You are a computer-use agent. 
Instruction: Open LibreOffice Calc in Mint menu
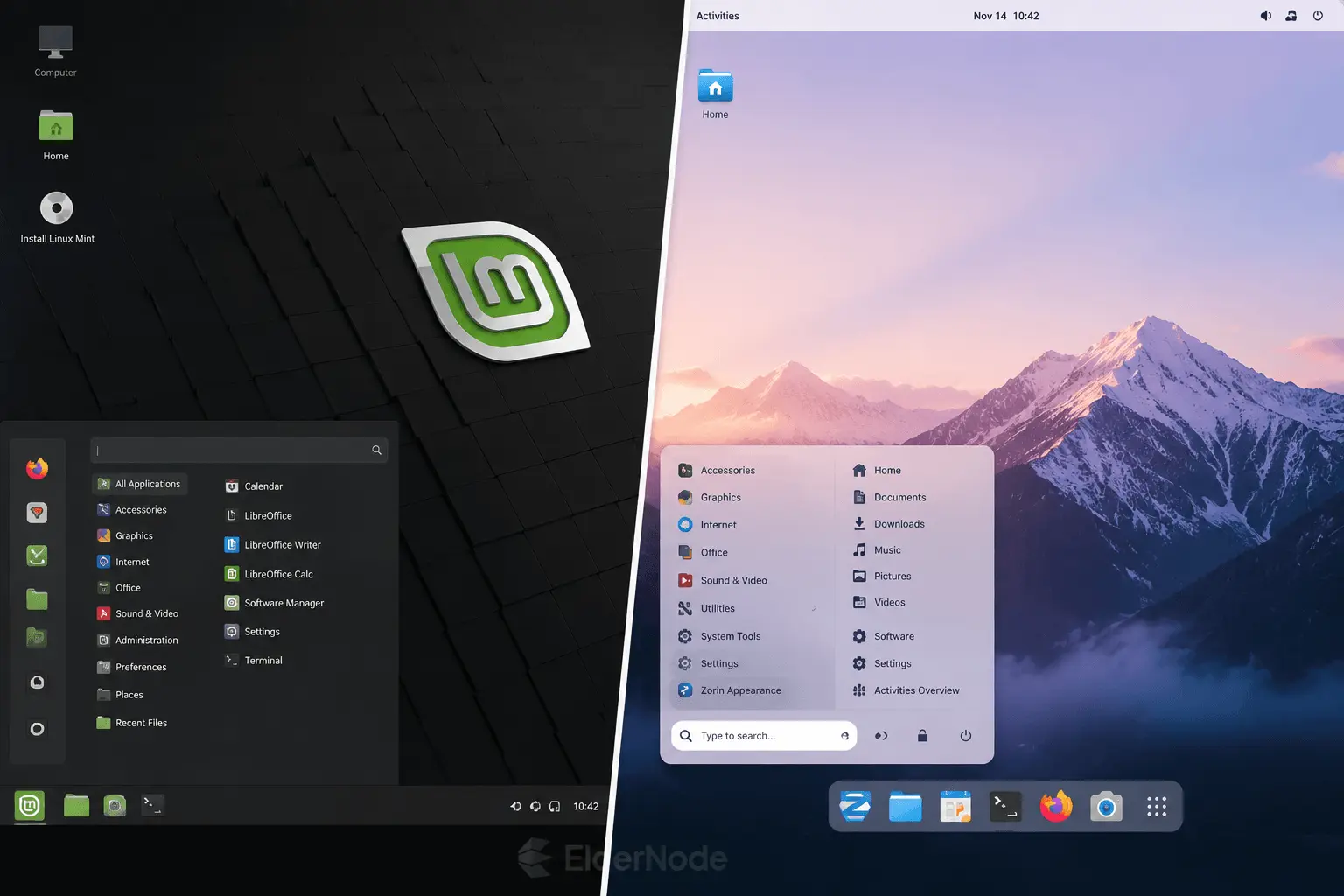tap(269, 574)
